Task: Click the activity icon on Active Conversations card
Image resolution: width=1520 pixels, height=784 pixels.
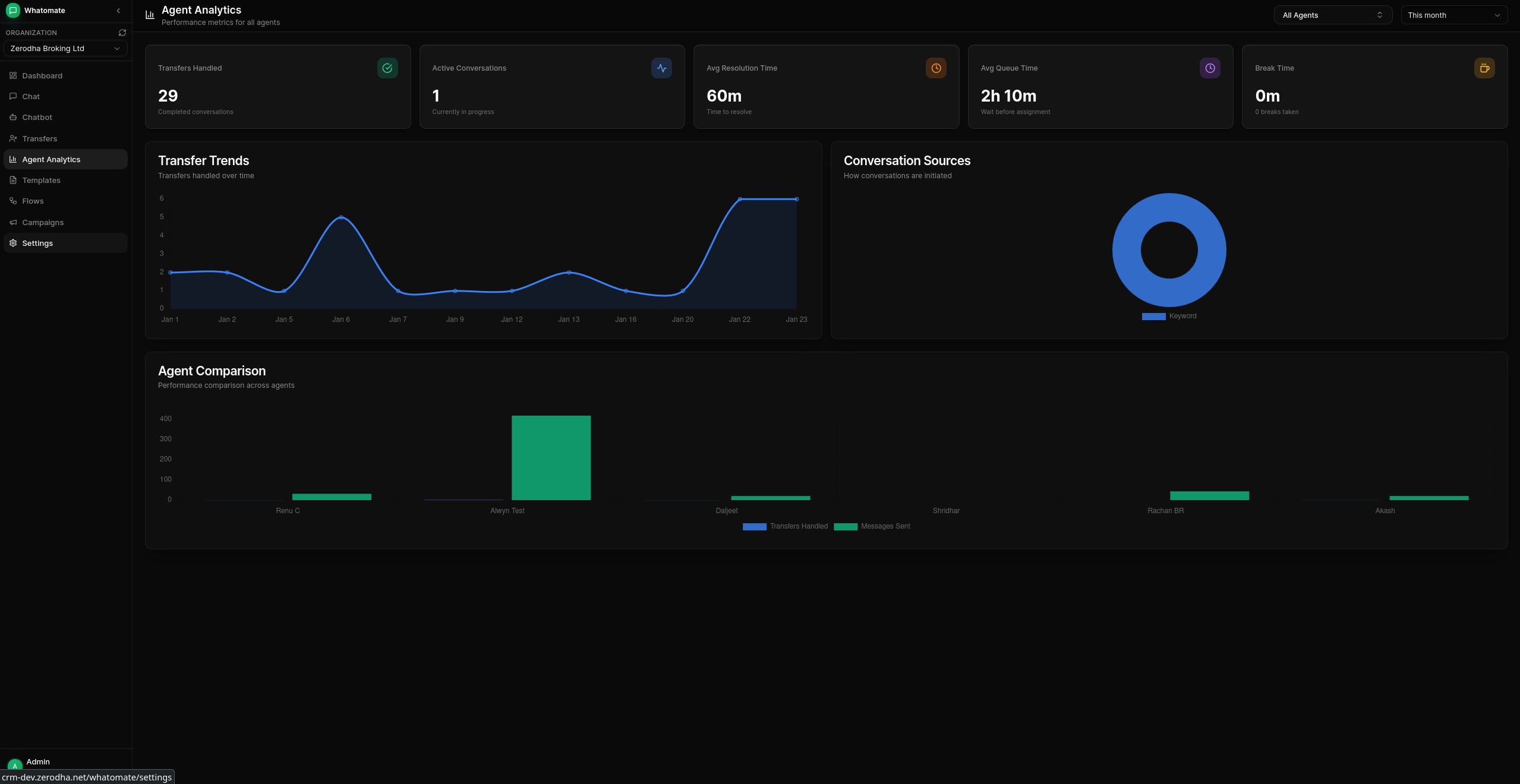Action: [x=661, y=68]
